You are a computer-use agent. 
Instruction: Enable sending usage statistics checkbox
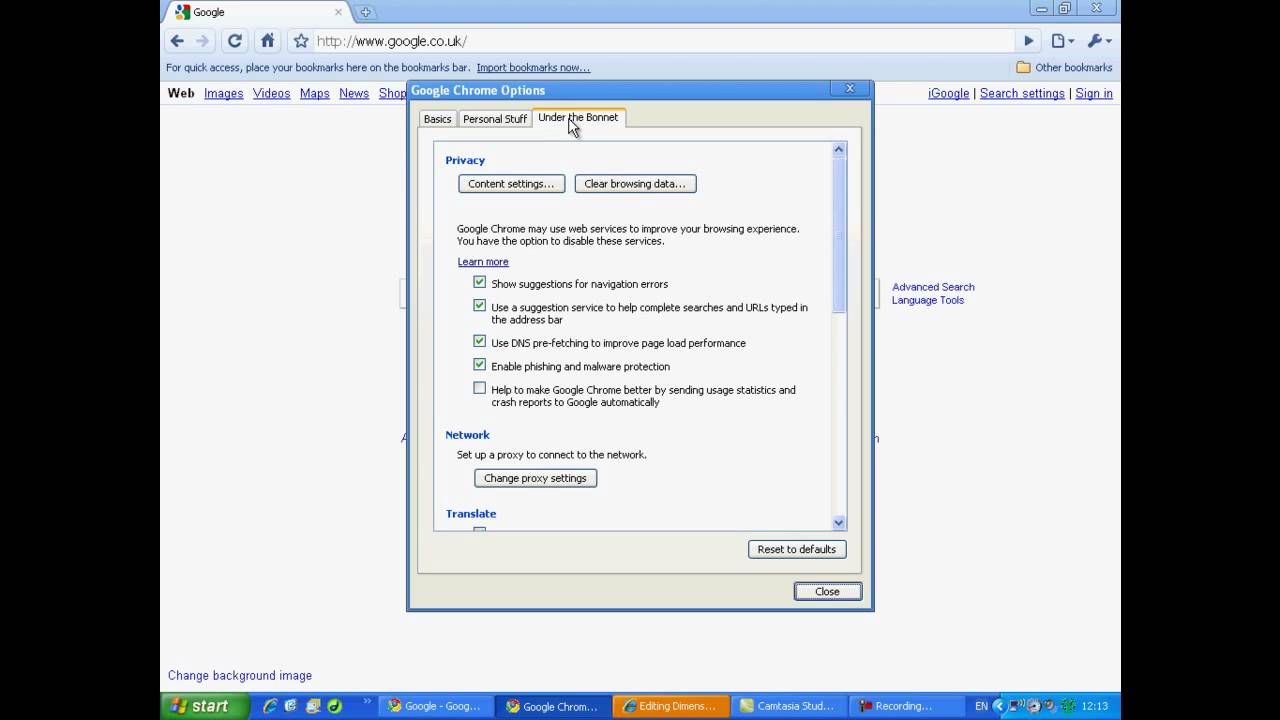(x=480, y=389)
